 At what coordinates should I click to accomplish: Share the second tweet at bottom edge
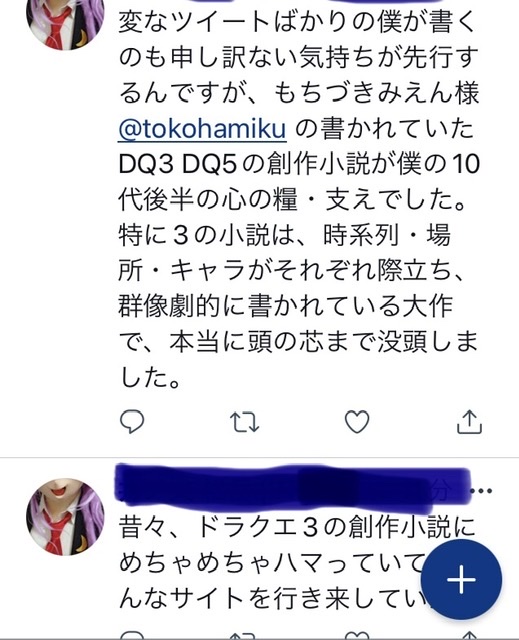469,635
